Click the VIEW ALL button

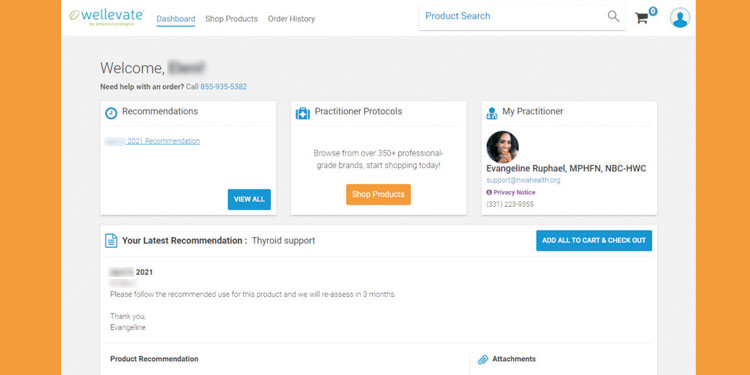tap(249, 199)
